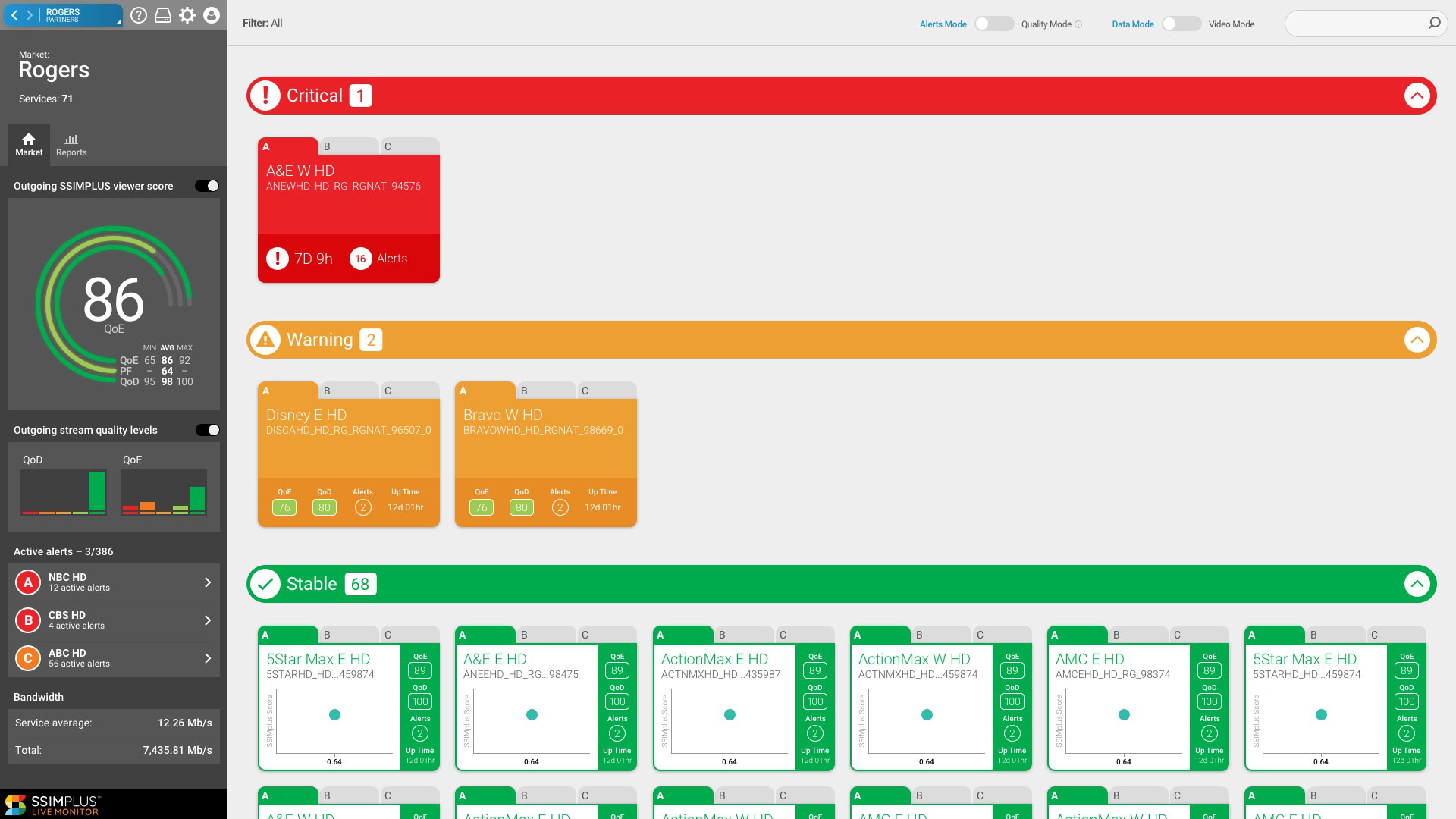Switch to the Reports tab
This screenshot has width=1456, height=819.
pyautogui.click(x=71, y=144)
